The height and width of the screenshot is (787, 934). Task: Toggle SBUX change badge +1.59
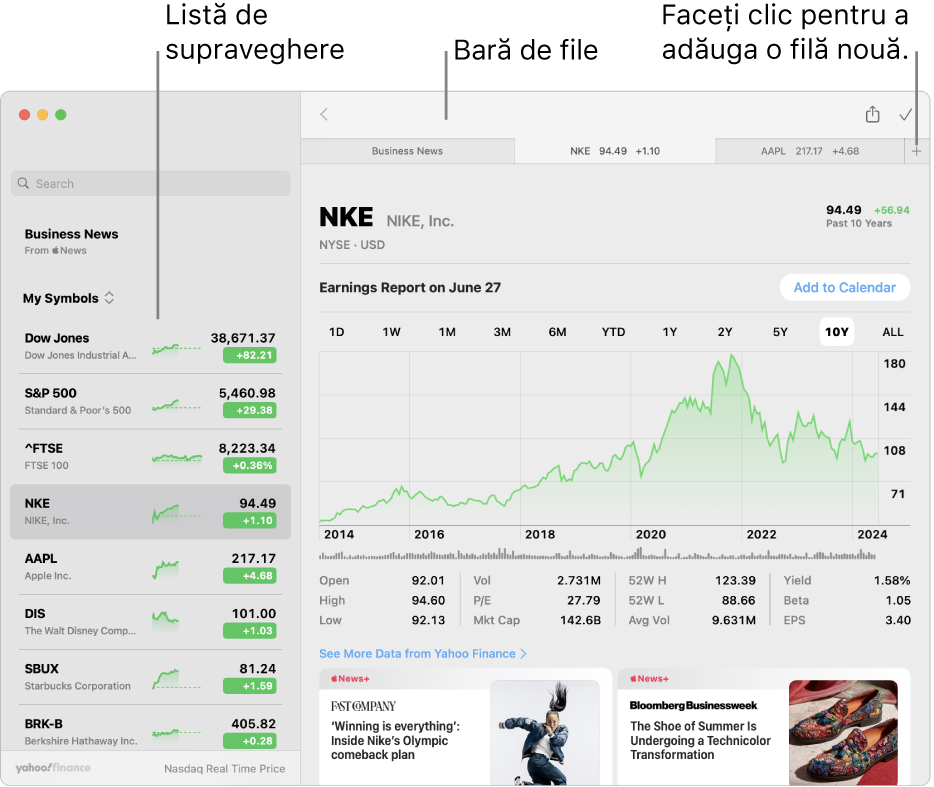[250, 686]
